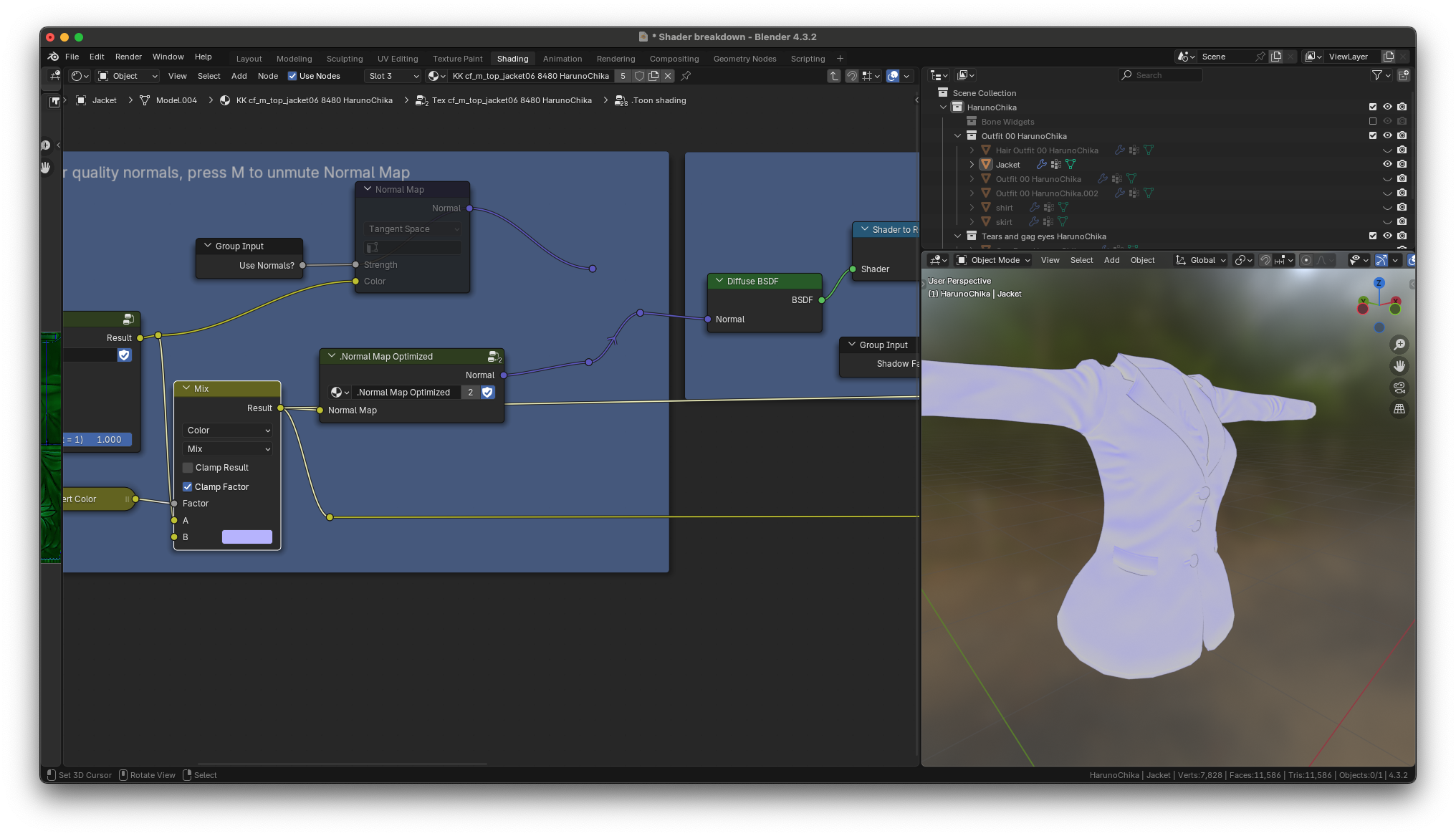
Task: Click the fake user shield icon beside the material name
Action: point(639,76)
